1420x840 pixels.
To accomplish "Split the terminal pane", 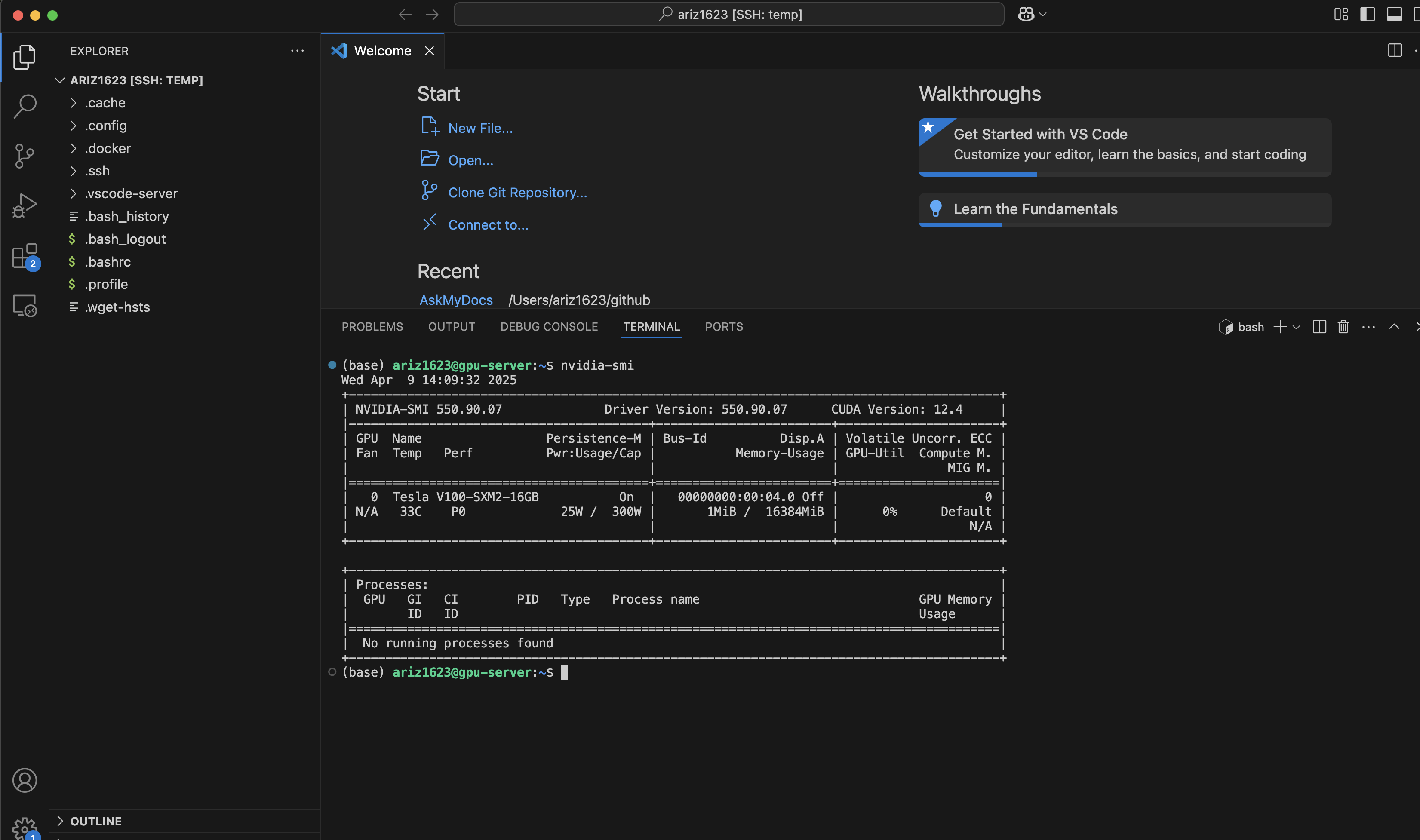I will coord(1319,327).
